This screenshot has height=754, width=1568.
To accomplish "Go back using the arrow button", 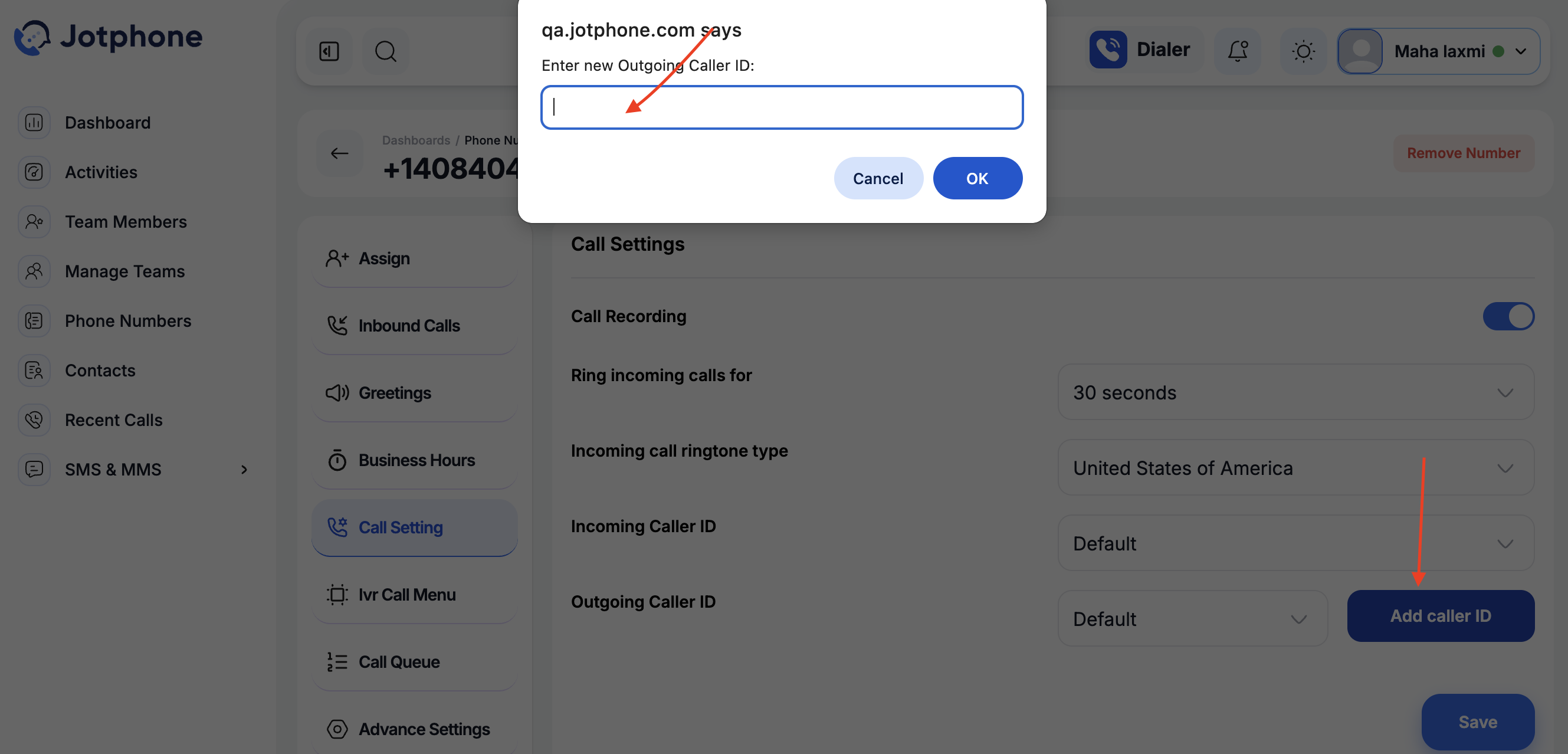I will [340, 153].
